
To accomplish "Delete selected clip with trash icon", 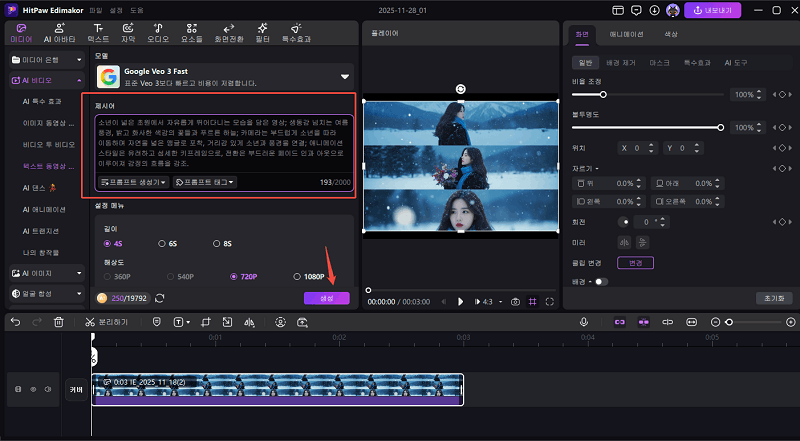I will tap(59, 322).
